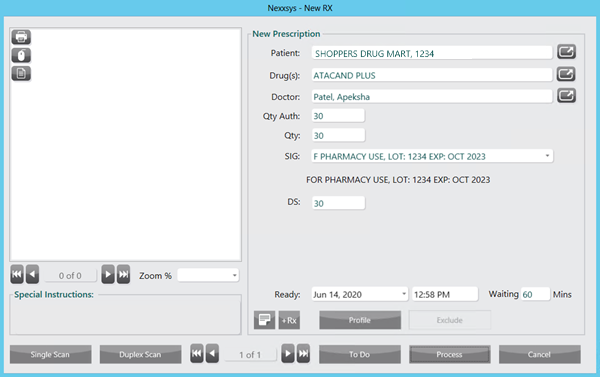The height and width of the screenshot is (377, 600).
Task: Click the Drug(s) field showing ATACAND PLUS
Action: (x=432, y=75)
